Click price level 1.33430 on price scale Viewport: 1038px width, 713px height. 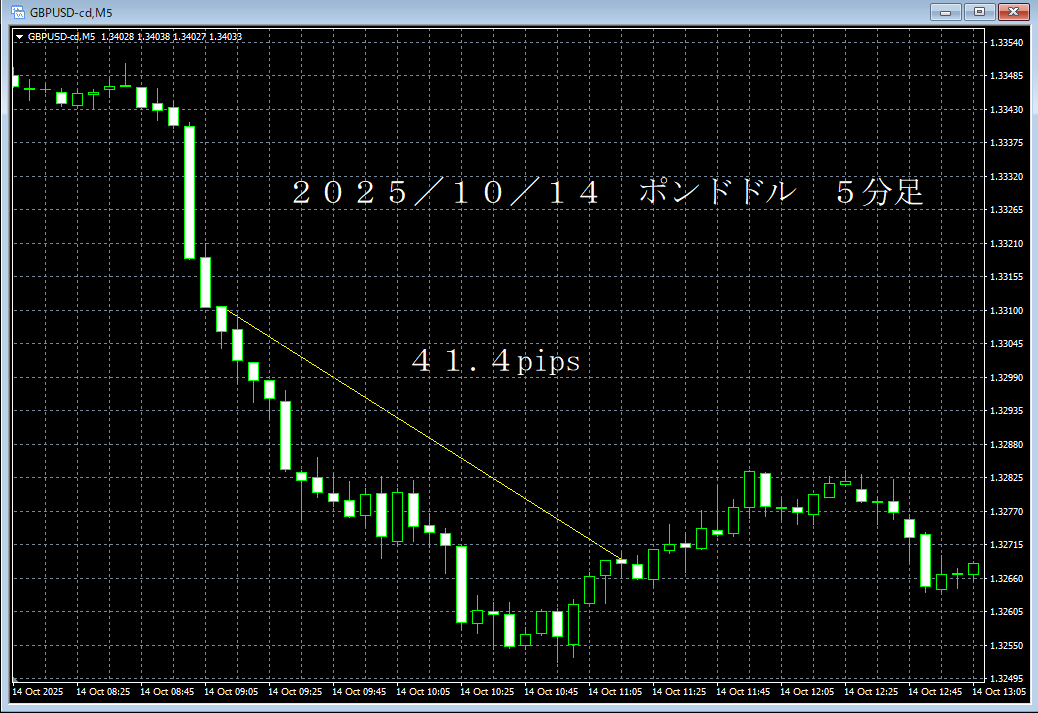coord(1006,109)
